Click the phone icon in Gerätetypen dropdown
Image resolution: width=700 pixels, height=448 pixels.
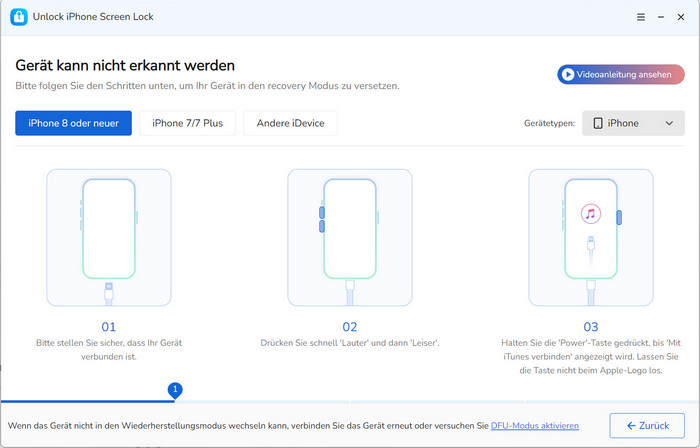[598, 123]
